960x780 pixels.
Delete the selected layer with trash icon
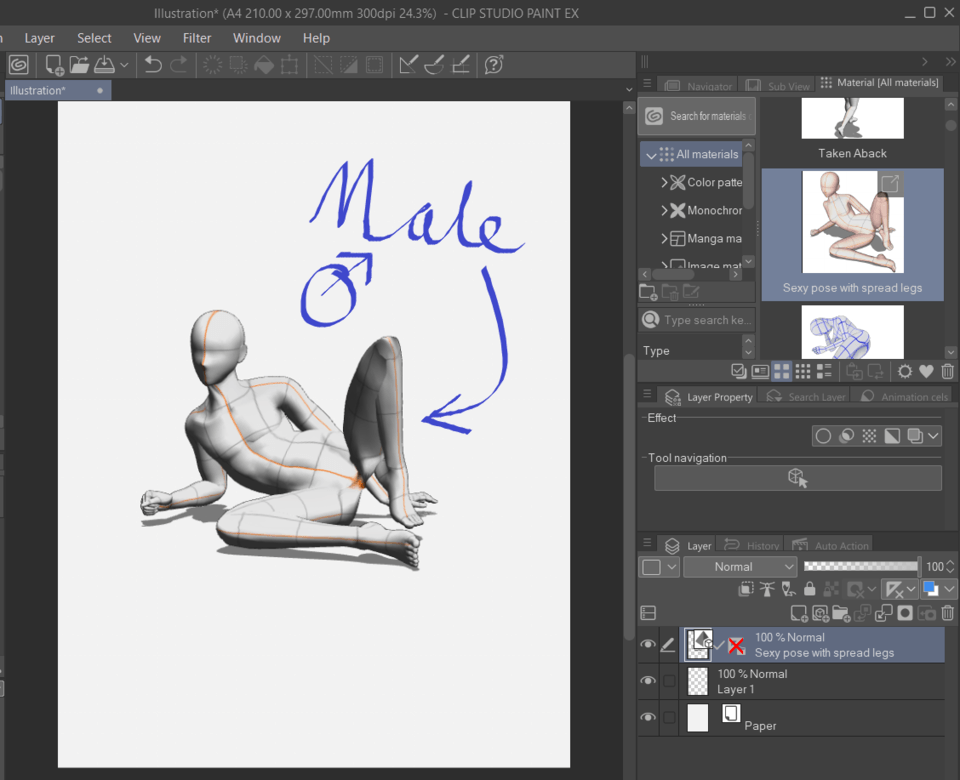[948, 613]
